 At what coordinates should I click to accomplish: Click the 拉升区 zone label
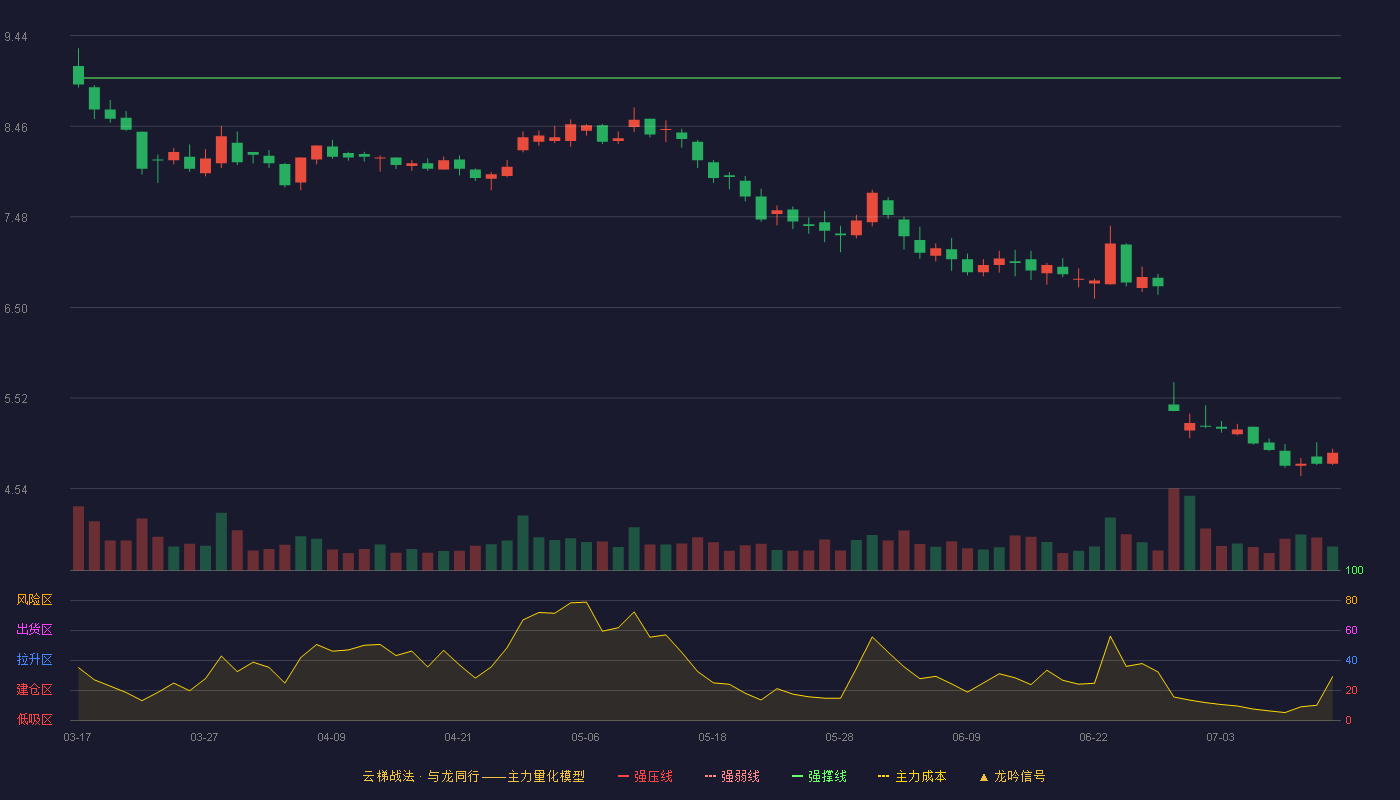click(x=34, y=660)
